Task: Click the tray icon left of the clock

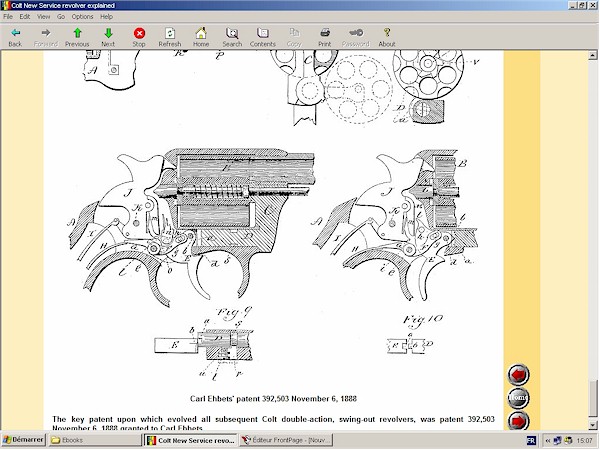Action: coord(568,441)
